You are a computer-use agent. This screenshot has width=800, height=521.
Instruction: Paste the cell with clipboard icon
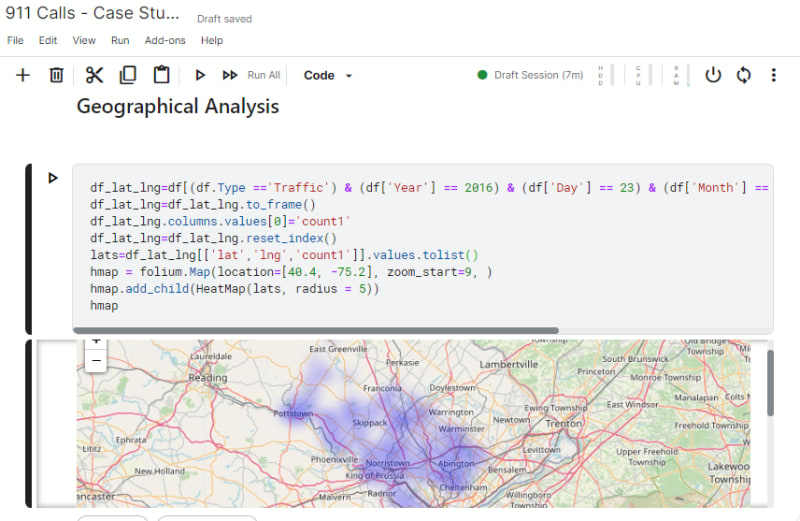(x=161, y=75)
